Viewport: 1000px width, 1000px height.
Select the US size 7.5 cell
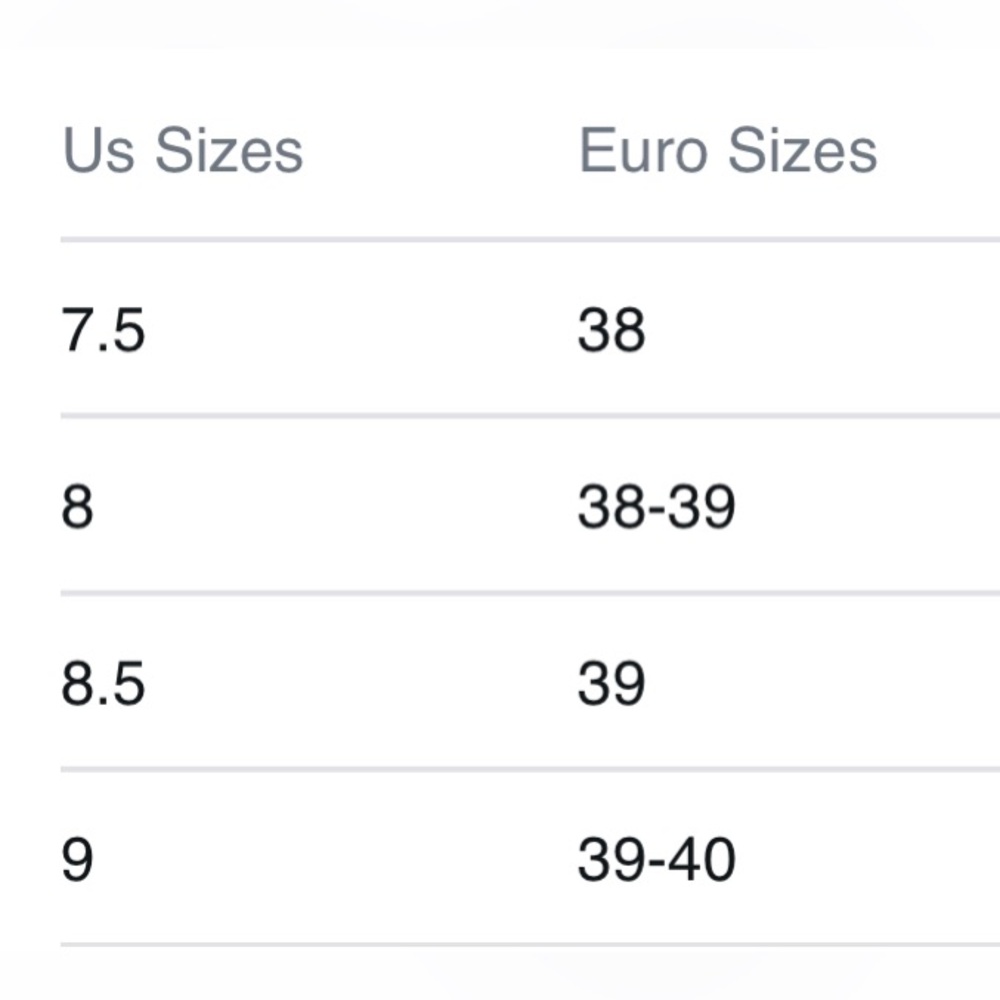tap(103, 330)
